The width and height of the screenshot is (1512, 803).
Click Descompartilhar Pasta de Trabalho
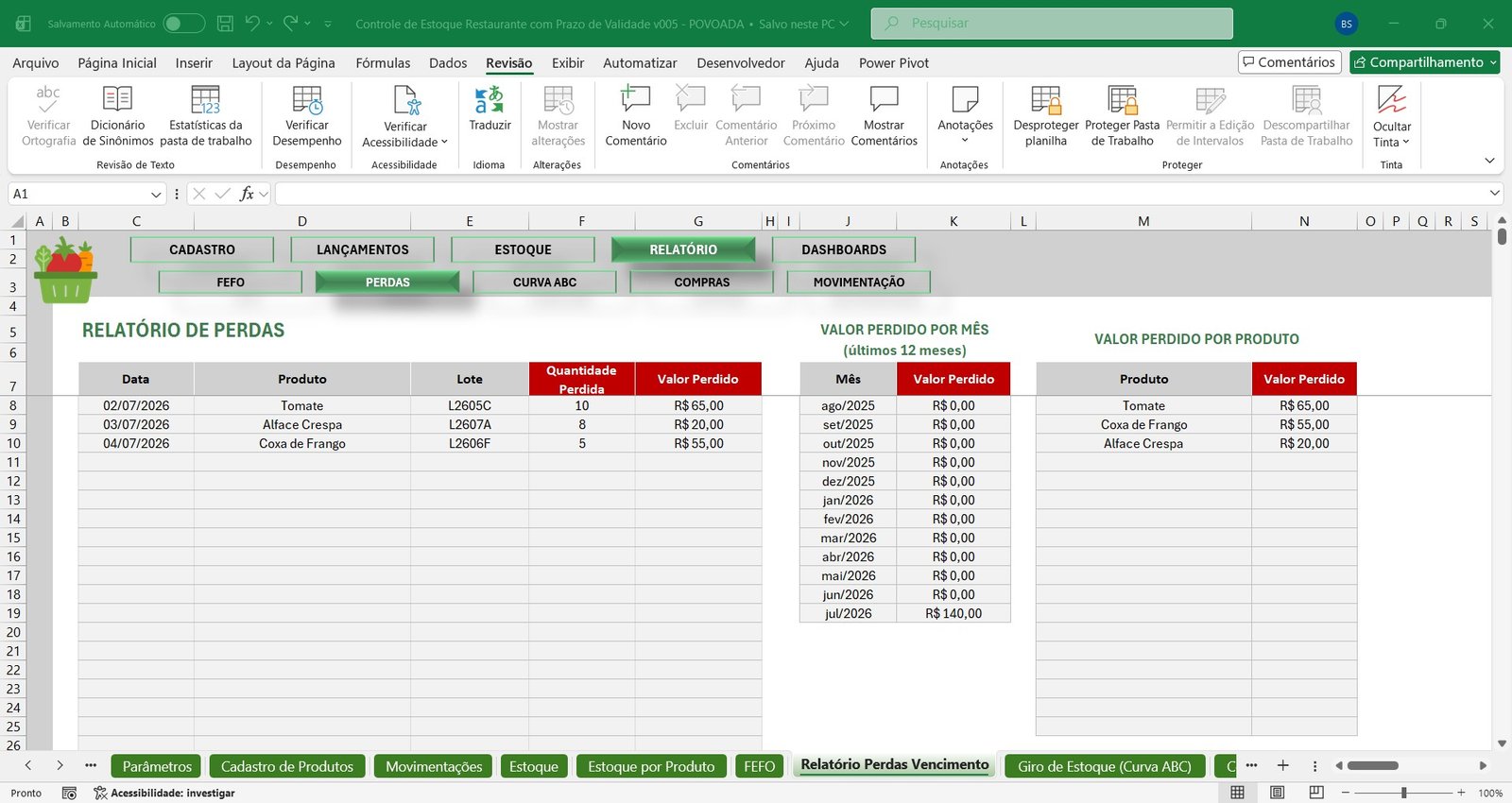1306,115
